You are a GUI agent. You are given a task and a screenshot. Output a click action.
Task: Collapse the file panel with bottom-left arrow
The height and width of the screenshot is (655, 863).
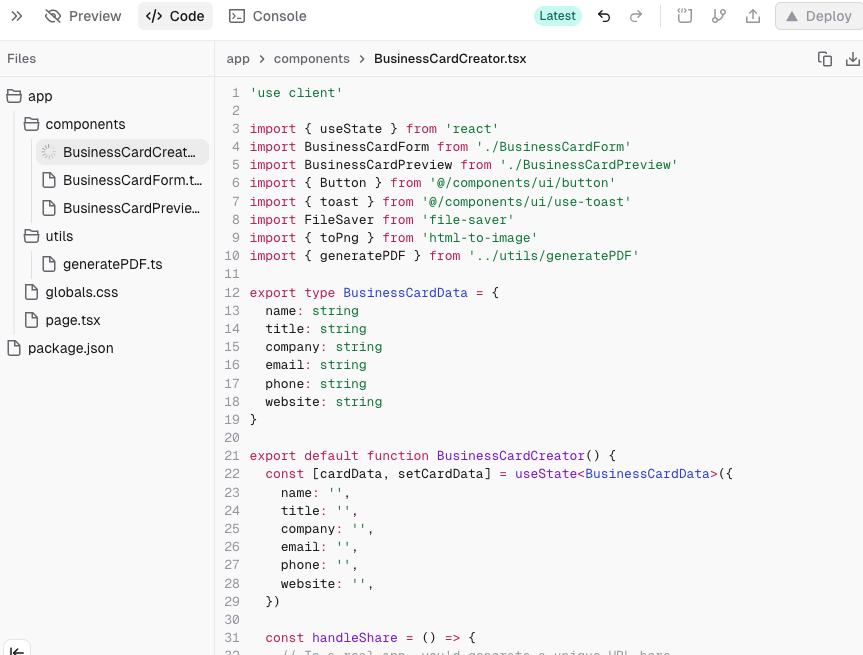click(17, 648)
